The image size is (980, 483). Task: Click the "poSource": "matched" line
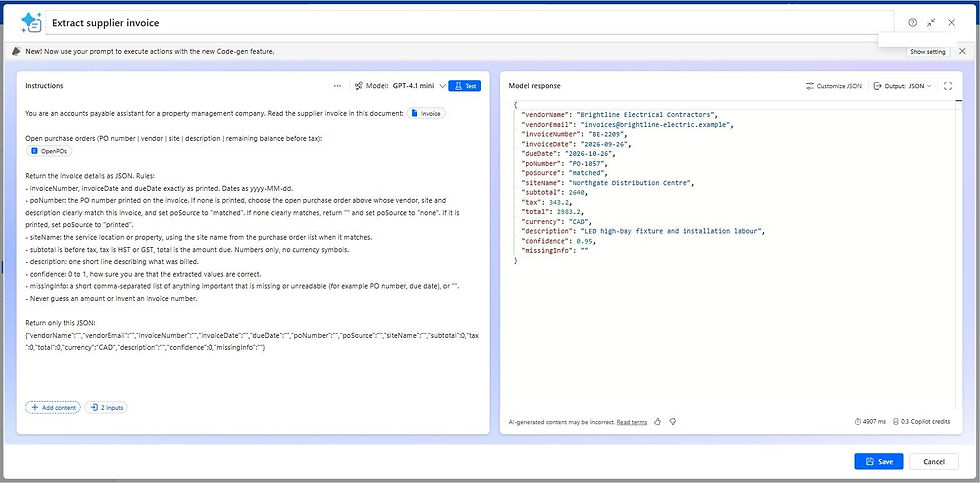pos(564,173)
